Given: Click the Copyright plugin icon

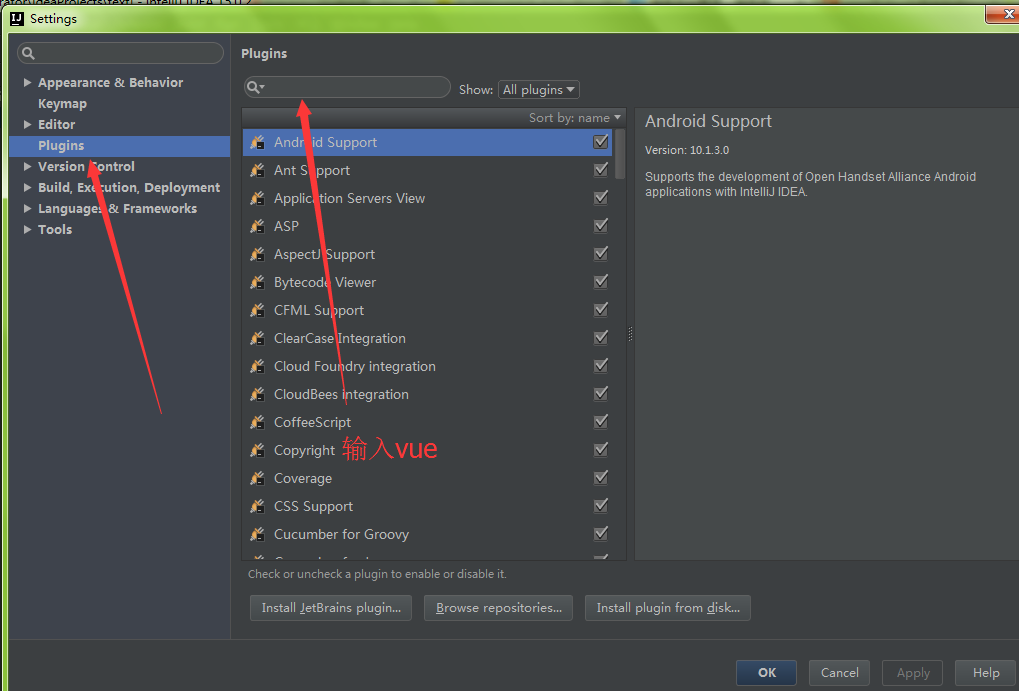Looking at the screenshot, I should coord(257,450).
